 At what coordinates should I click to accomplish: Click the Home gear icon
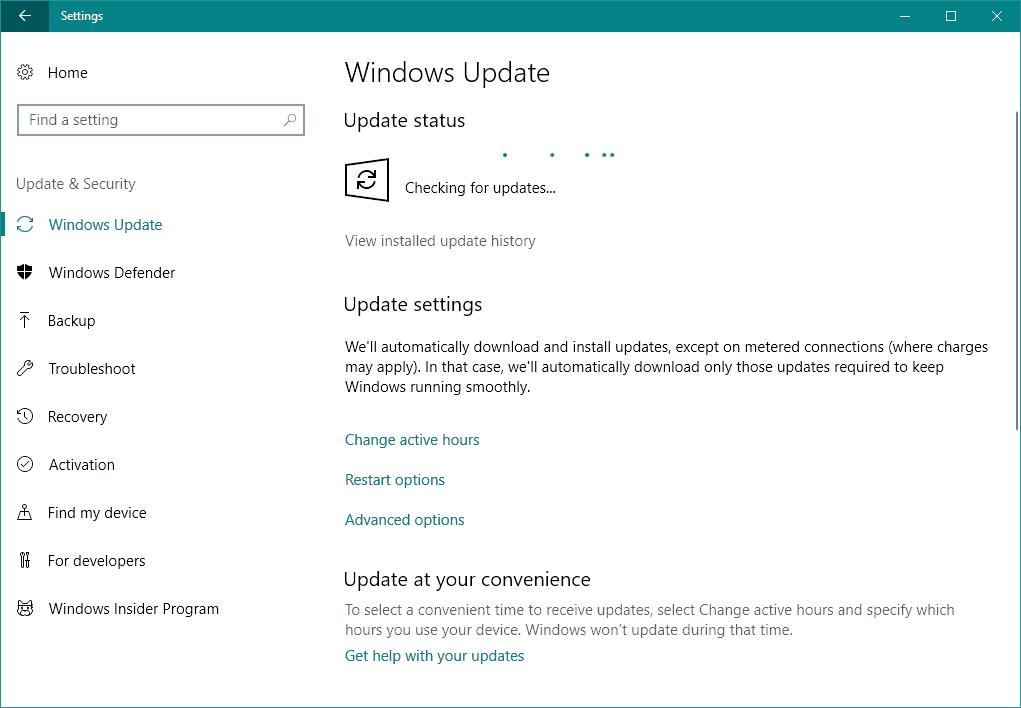point(25,72)
